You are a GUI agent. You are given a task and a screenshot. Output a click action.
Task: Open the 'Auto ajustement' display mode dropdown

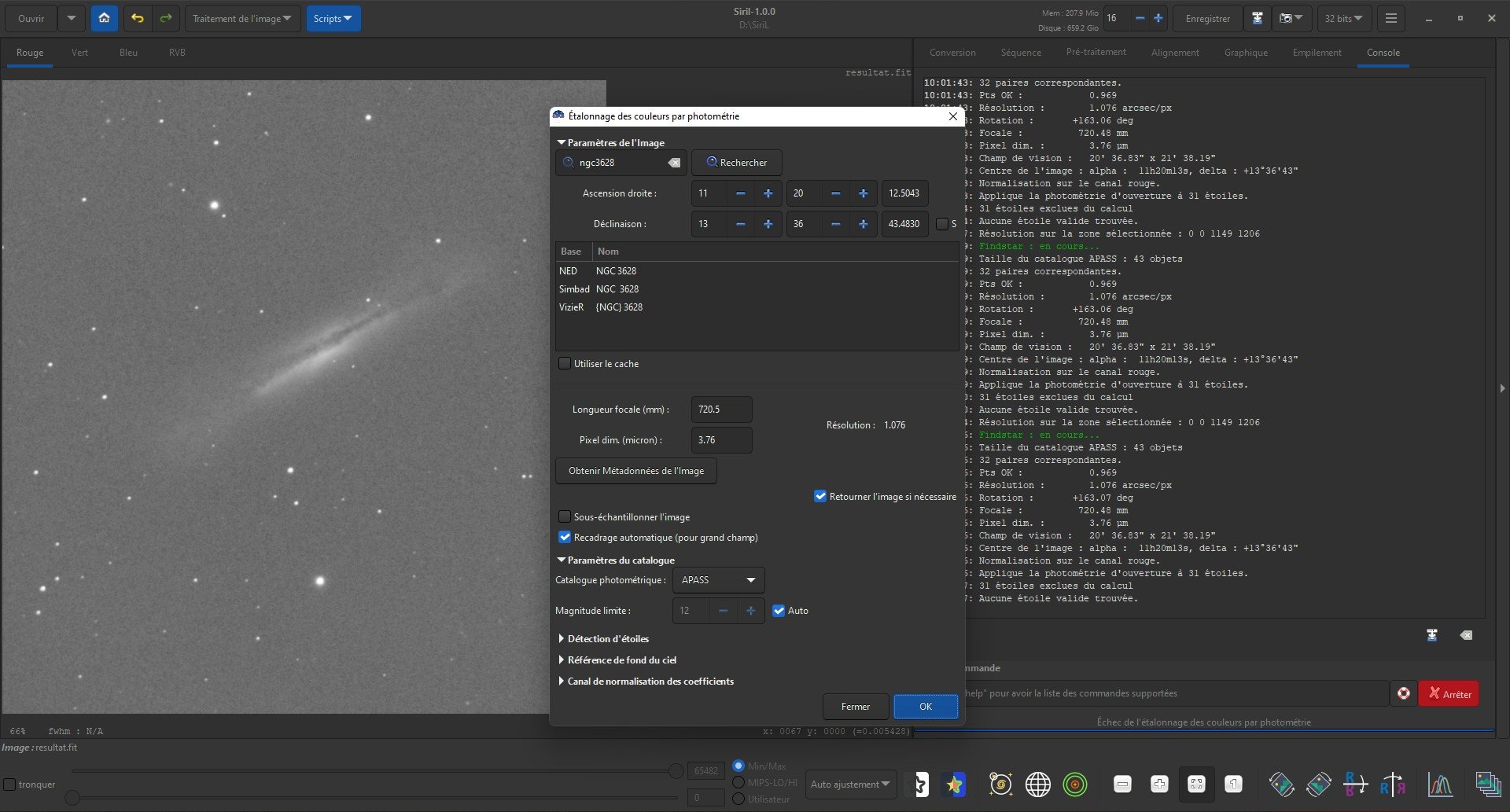coord(851,784)
